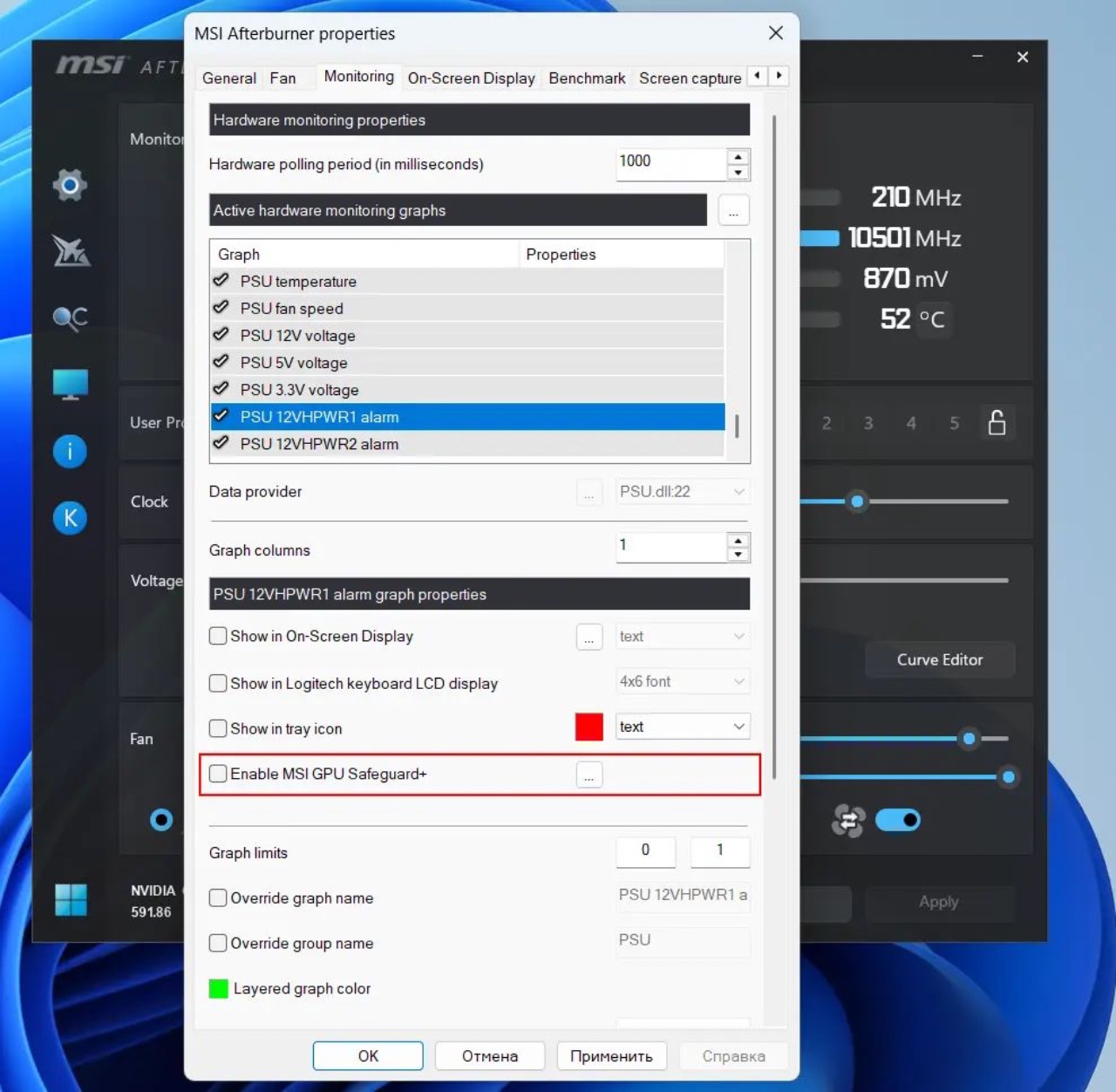
Task: Open the blue information icon
Action: (70, 451)
